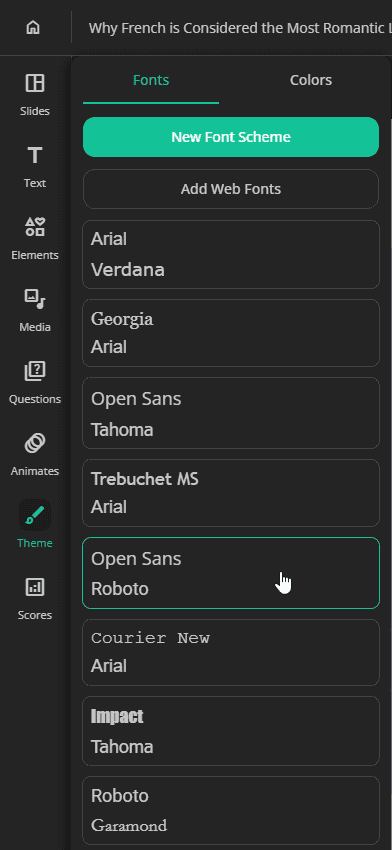Select the Theme brush icon
The height and width of the screenshot is (850, 392).
35,514
